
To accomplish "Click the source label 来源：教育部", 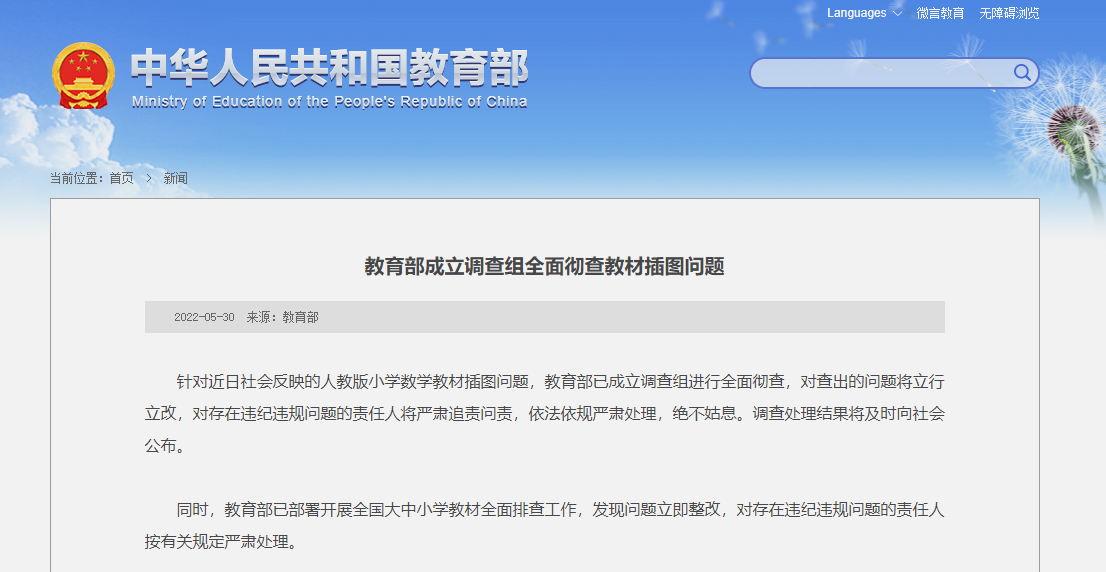I will pos(282,317).
